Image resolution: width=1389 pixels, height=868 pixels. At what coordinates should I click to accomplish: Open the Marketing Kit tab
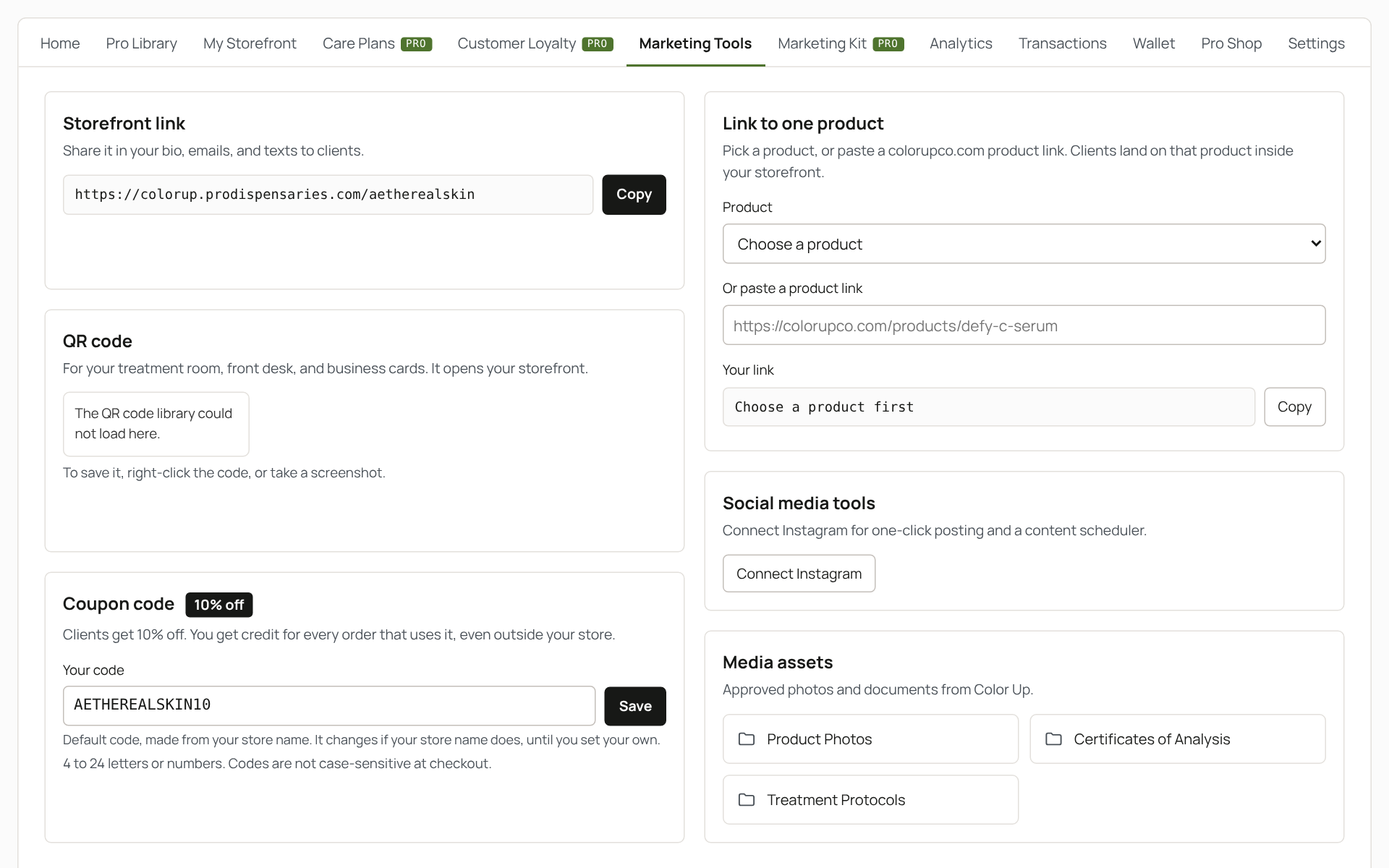(841, 43)
